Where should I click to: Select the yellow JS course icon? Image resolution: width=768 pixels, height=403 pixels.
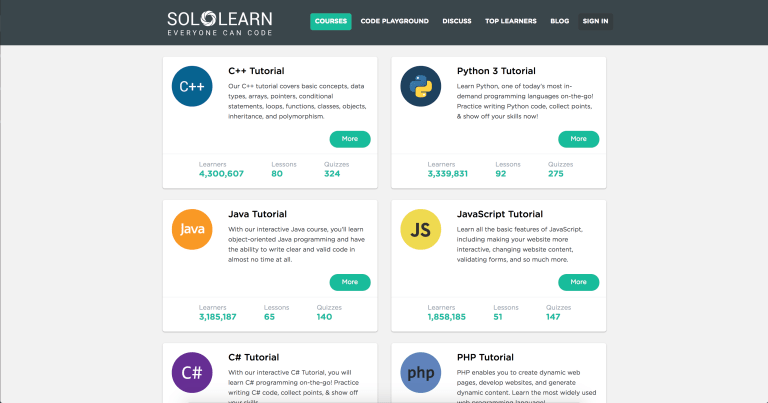(x=421, y=229)
